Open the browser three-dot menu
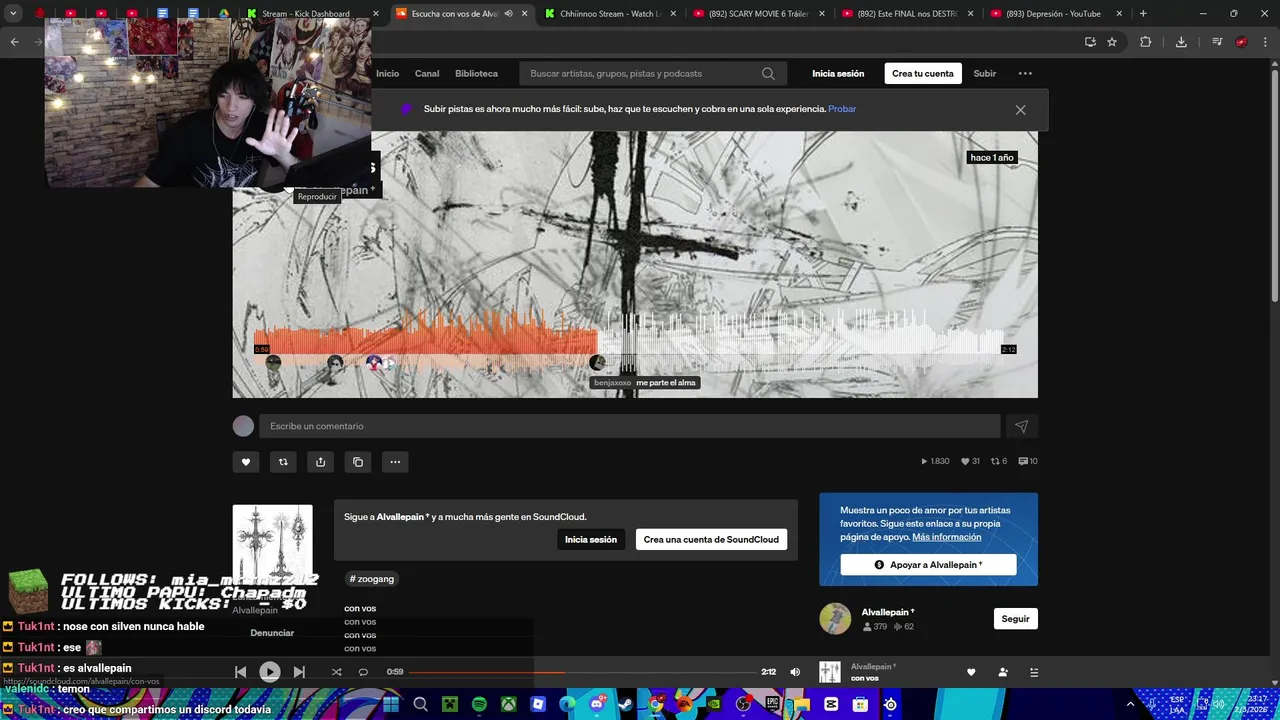 tap(1265, 42)
